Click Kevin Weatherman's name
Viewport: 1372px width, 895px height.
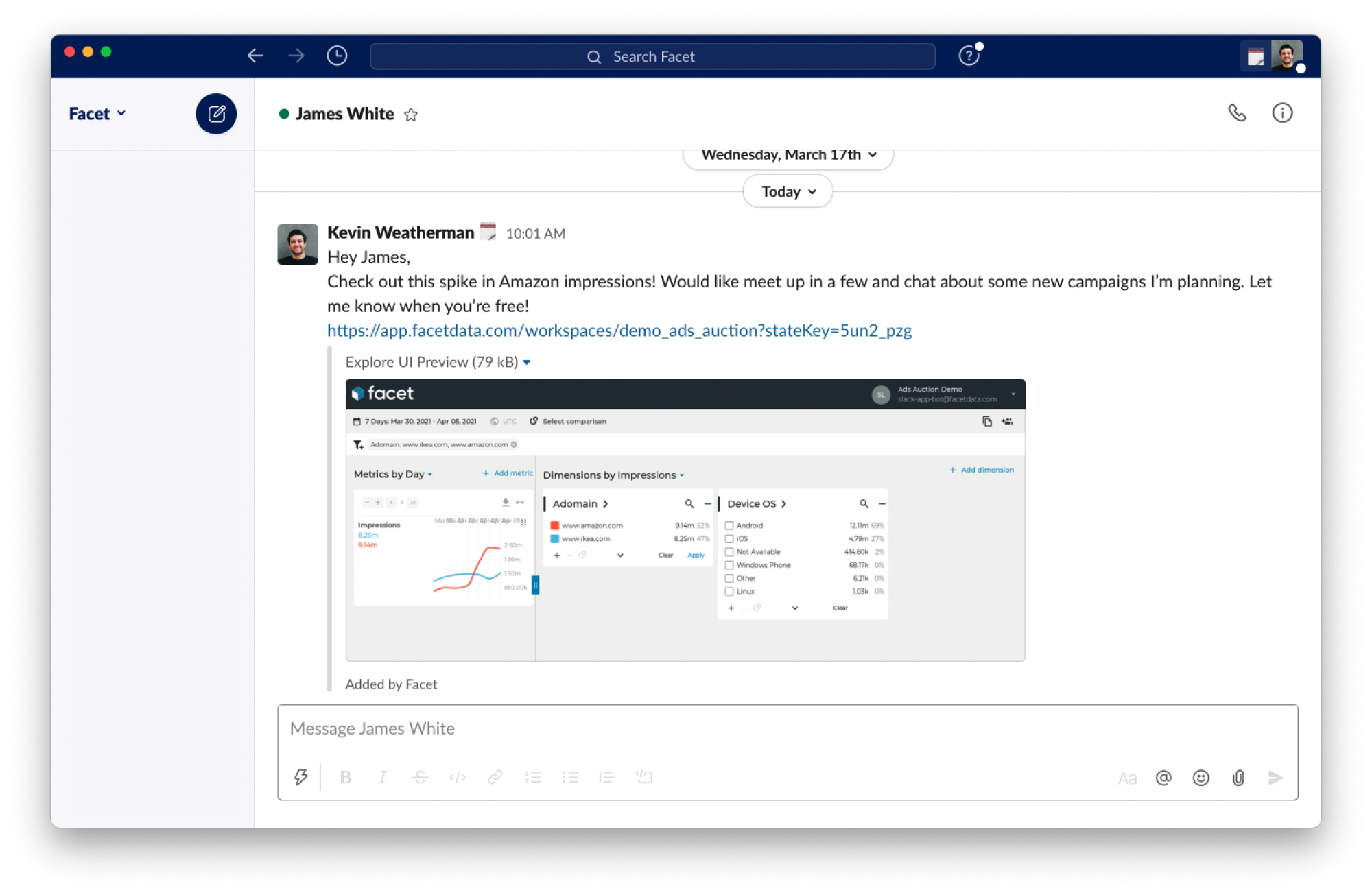(x=401, y=232)
